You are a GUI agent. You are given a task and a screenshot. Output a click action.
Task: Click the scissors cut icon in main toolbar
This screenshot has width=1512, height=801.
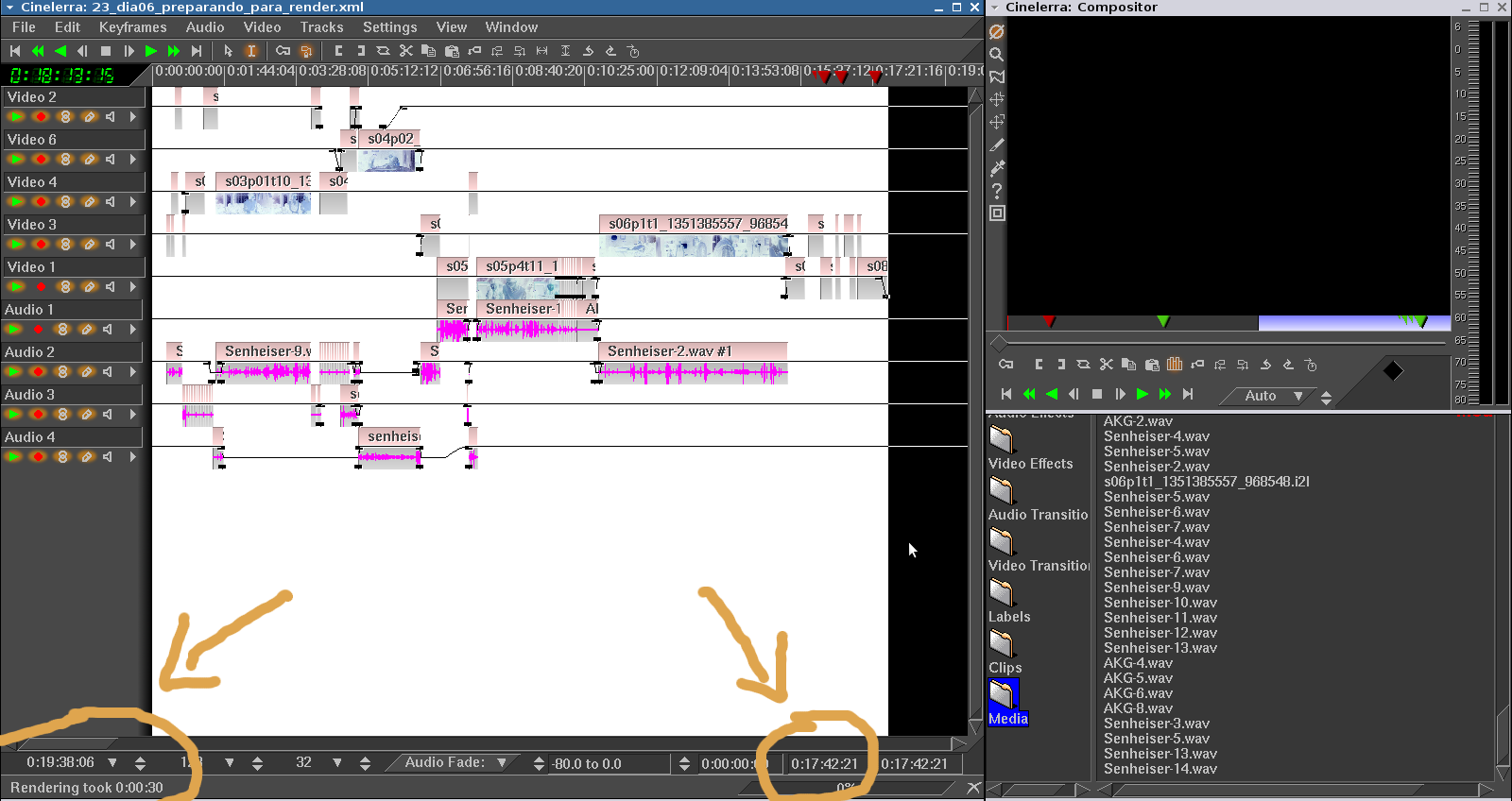click(x=405, y=51)
